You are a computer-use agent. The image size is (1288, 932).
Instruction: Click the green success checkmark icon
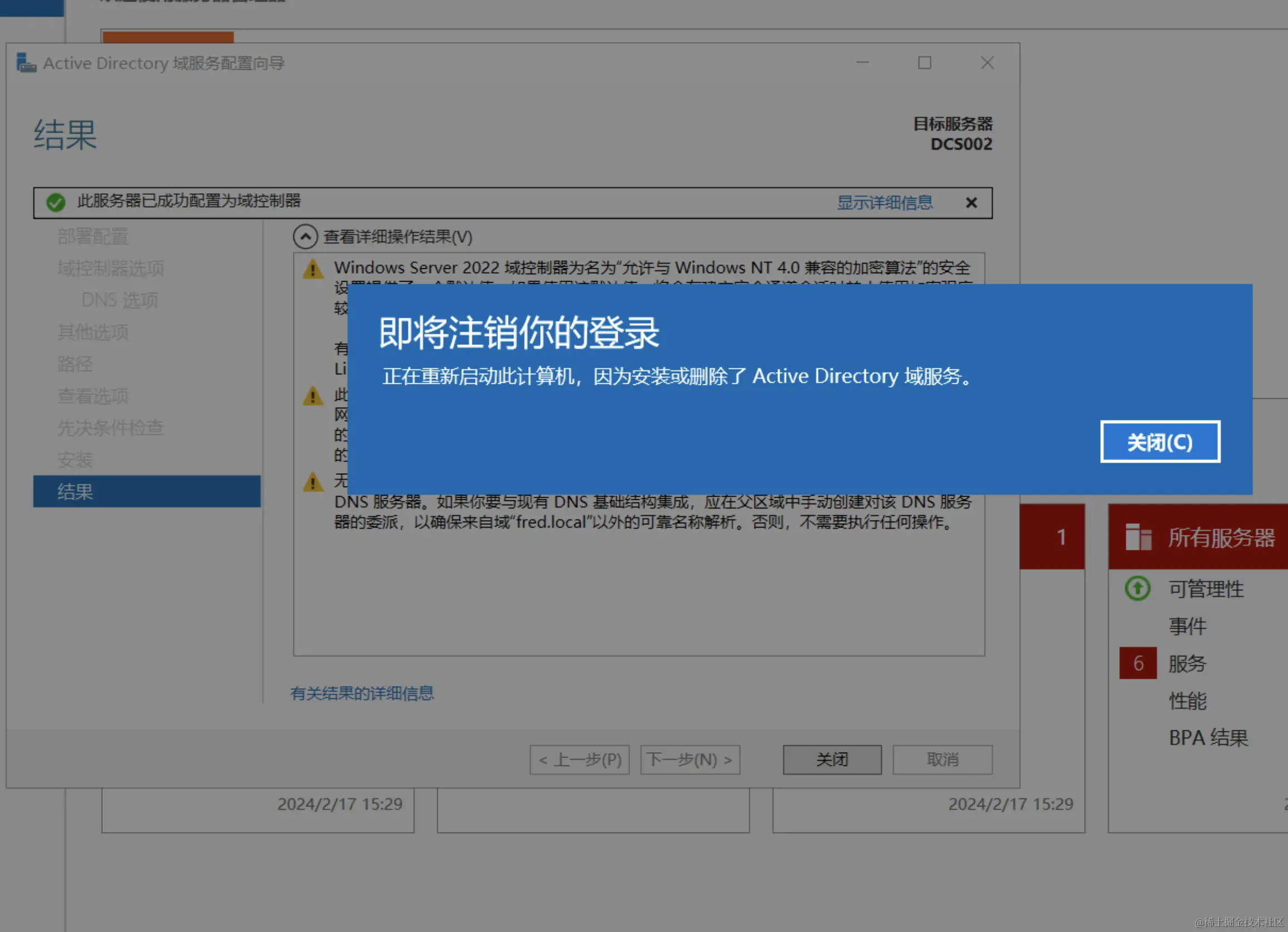coord(56,202)
